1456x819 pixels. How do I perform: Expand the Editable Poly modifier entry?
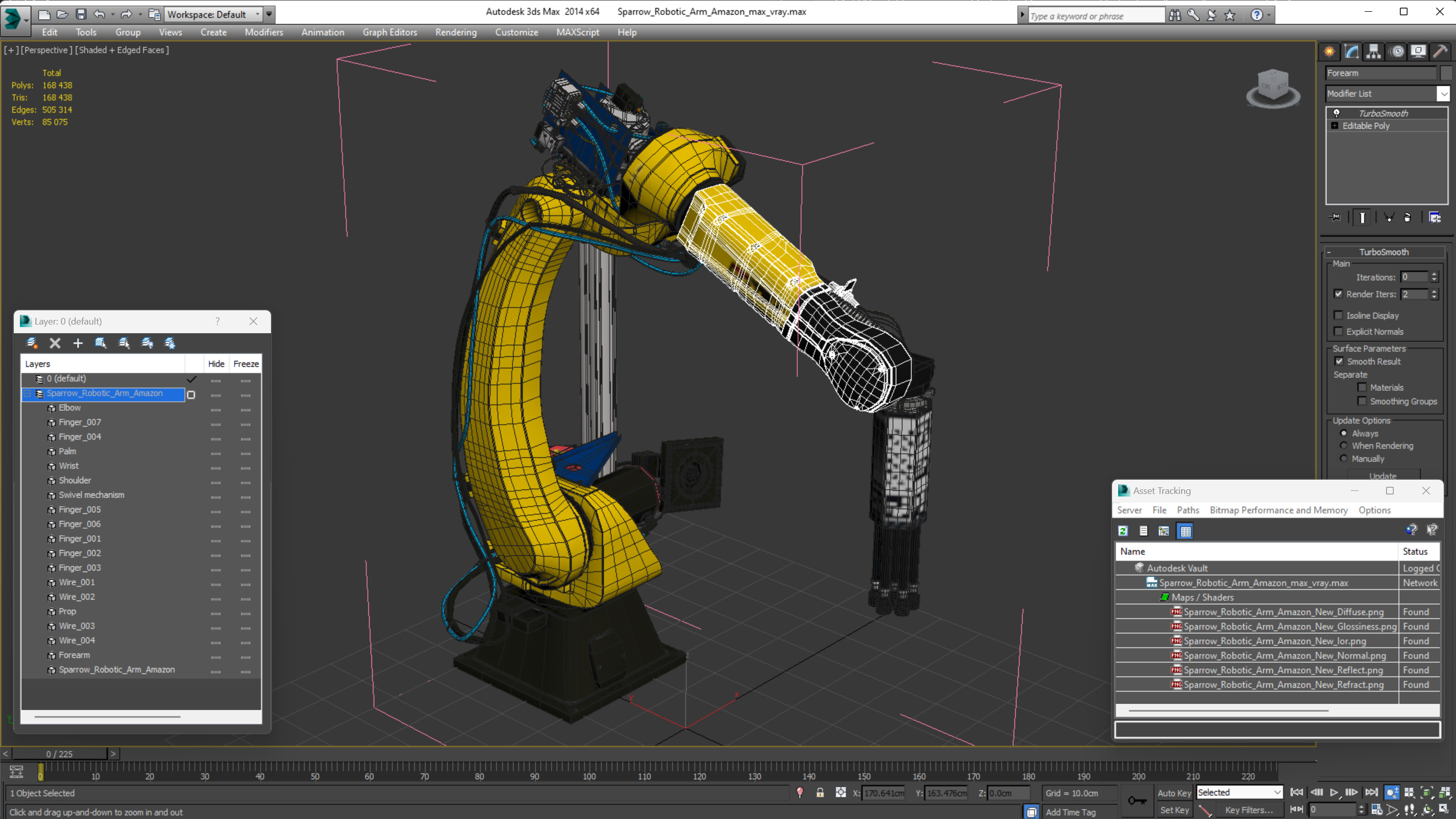1335,126
